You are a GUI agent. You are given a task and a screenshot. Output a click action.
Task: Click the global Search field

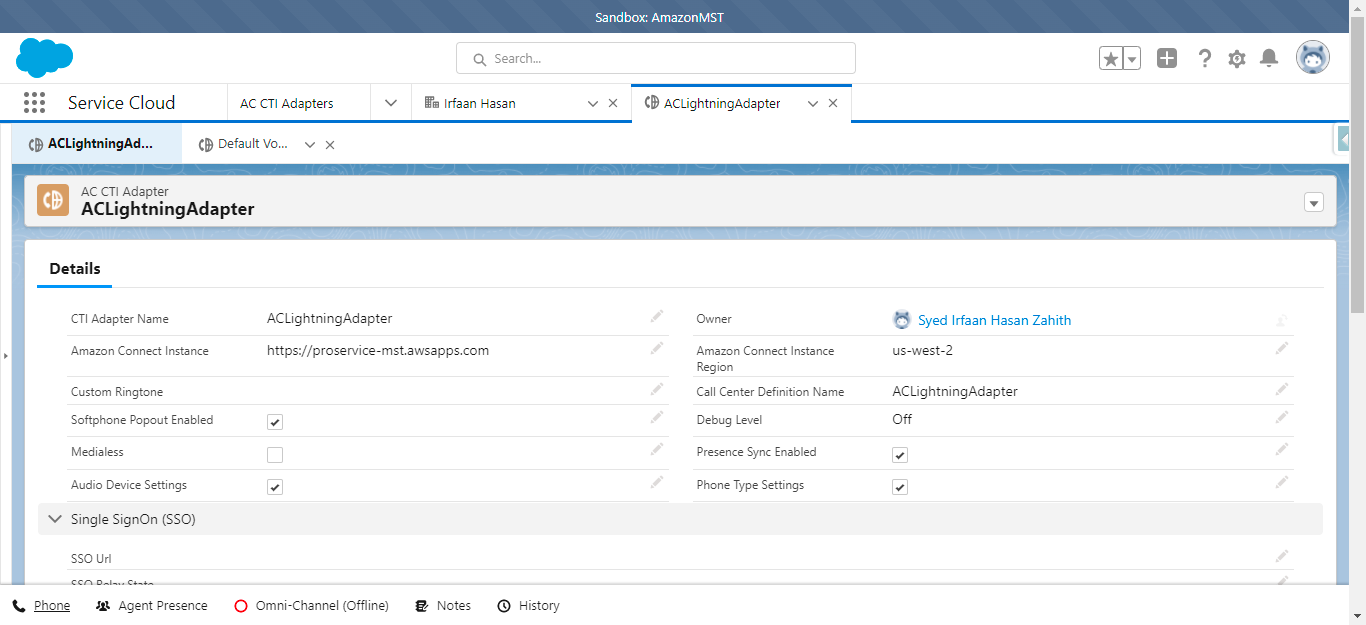tap(656, 59)
